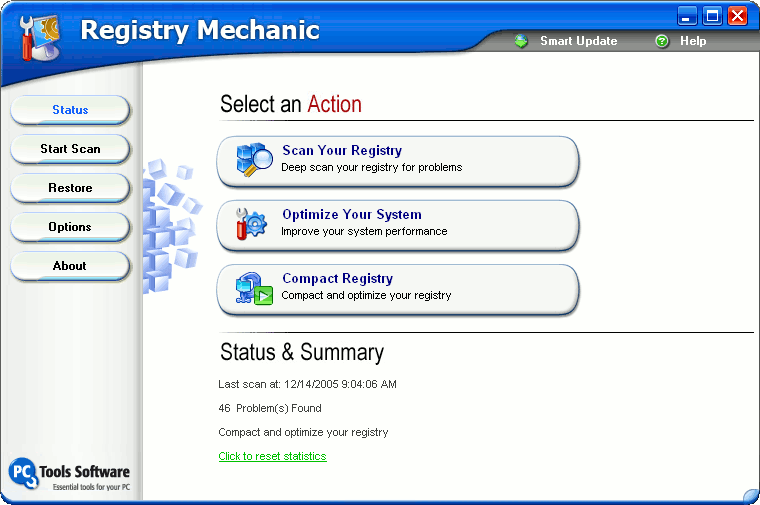Choose the Optimize Your System action

[x=398, y=224]
